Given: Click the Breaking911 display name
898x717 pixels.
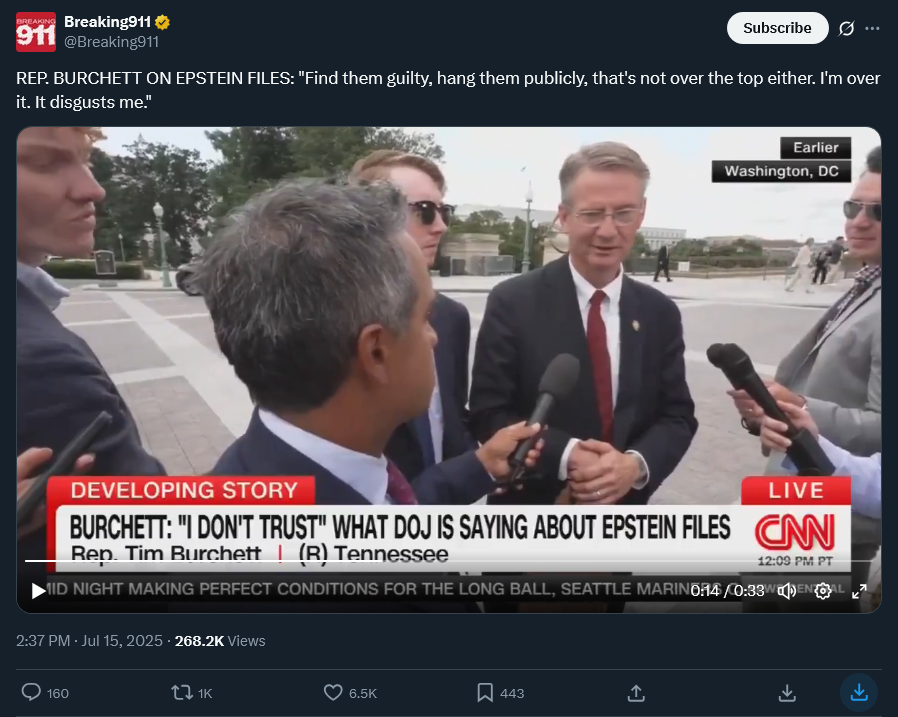Looking at the screenshot, I should click(107, 22).
